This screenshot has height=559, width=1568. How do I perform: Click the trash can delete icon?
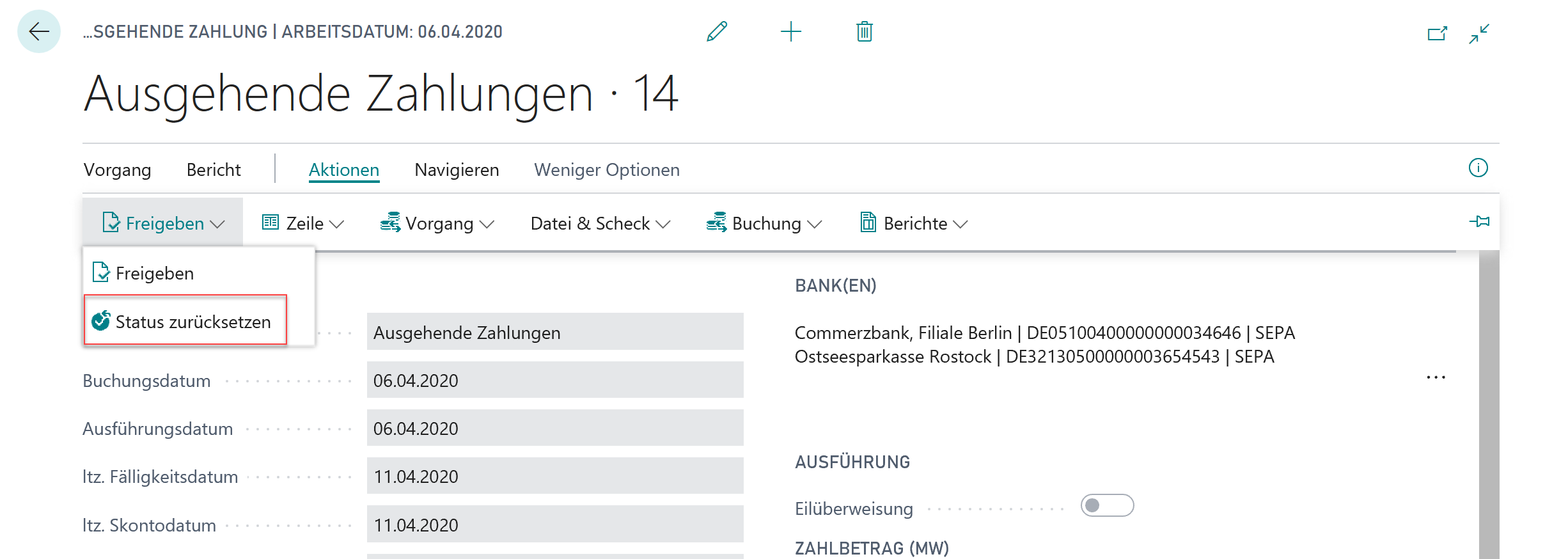click(865, 31)
